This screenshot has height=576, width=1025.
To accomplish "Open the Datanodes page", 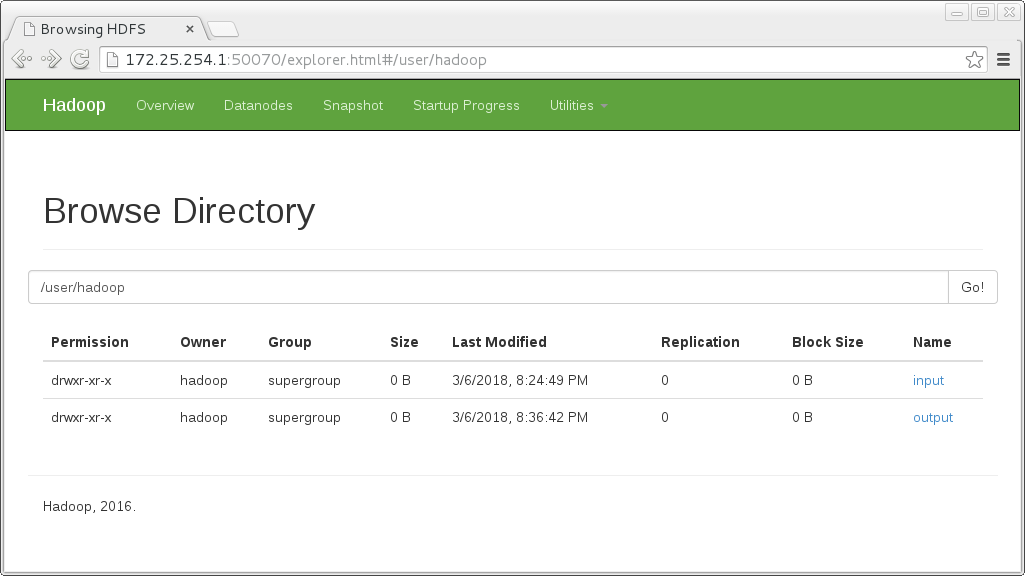I will (258, 105).
